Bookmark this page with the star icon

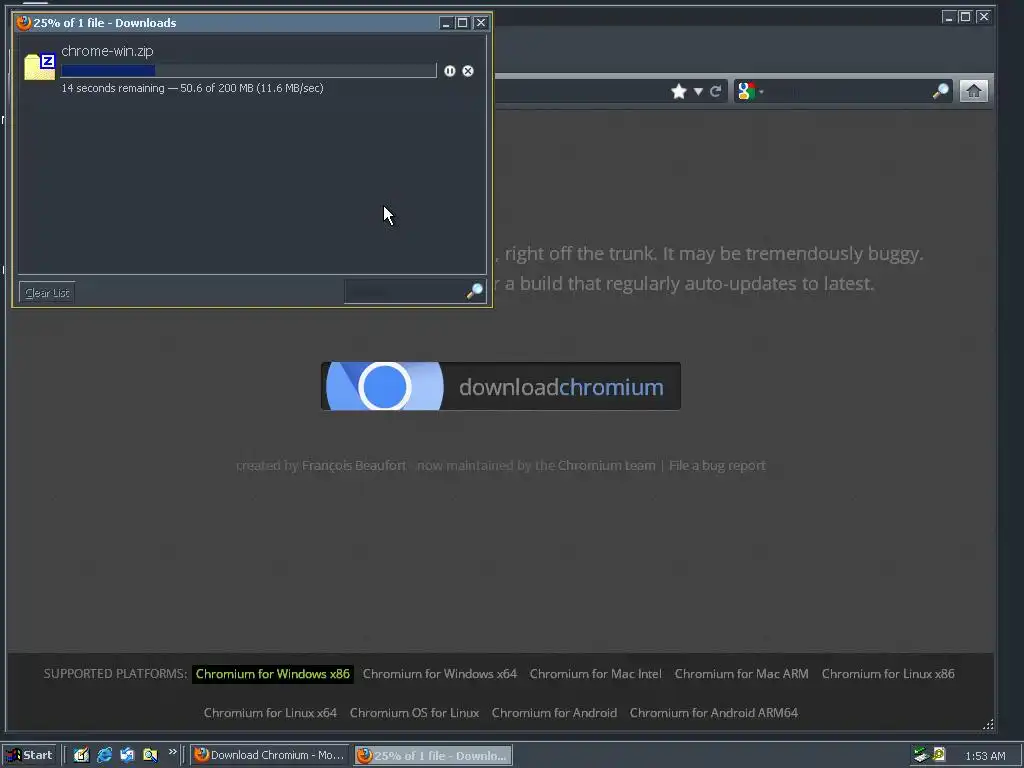tap(679, 91)
